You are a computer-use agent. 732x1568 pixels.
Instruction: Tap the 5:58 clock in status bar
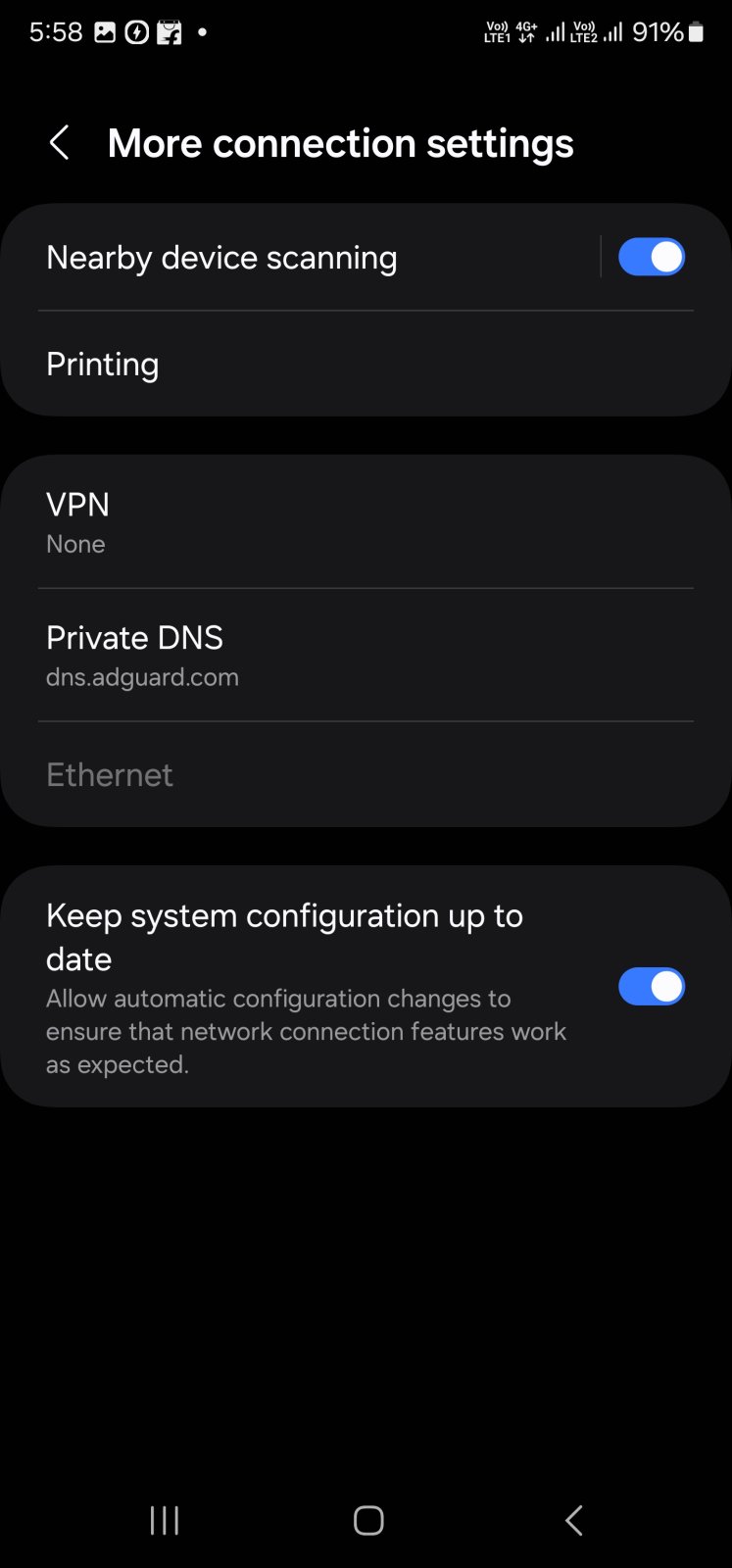tap(56, 32)
